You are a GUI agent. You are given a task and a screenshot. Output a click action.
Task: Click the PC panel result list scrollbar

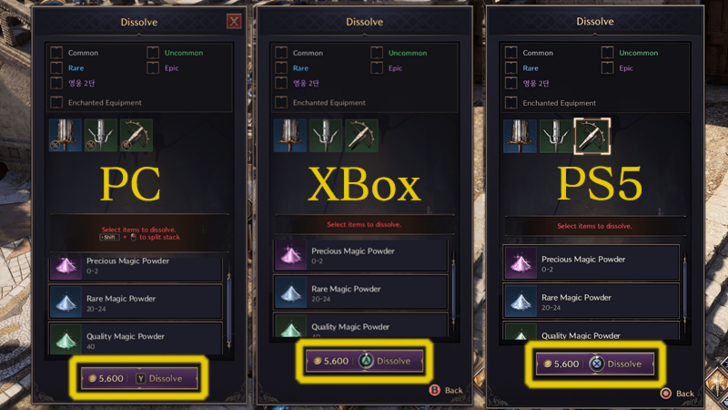[x=228, y=310]
